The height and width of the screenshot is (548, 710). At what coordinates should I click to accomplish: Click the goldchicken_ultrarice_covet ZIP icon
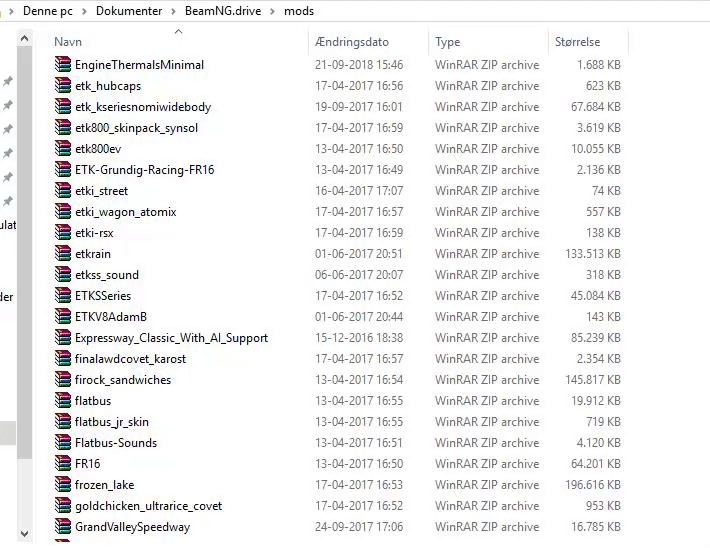click(63, 505)
